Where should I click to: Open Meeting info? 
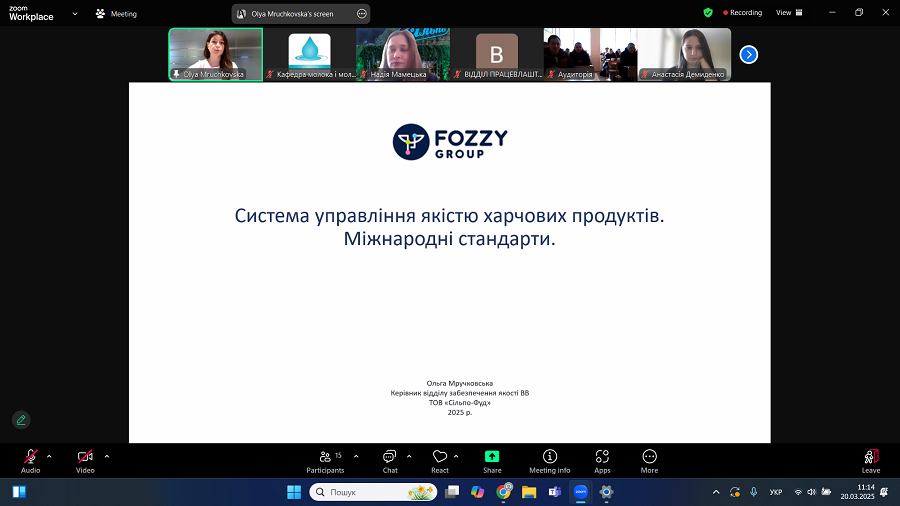[x=550, y=461]
